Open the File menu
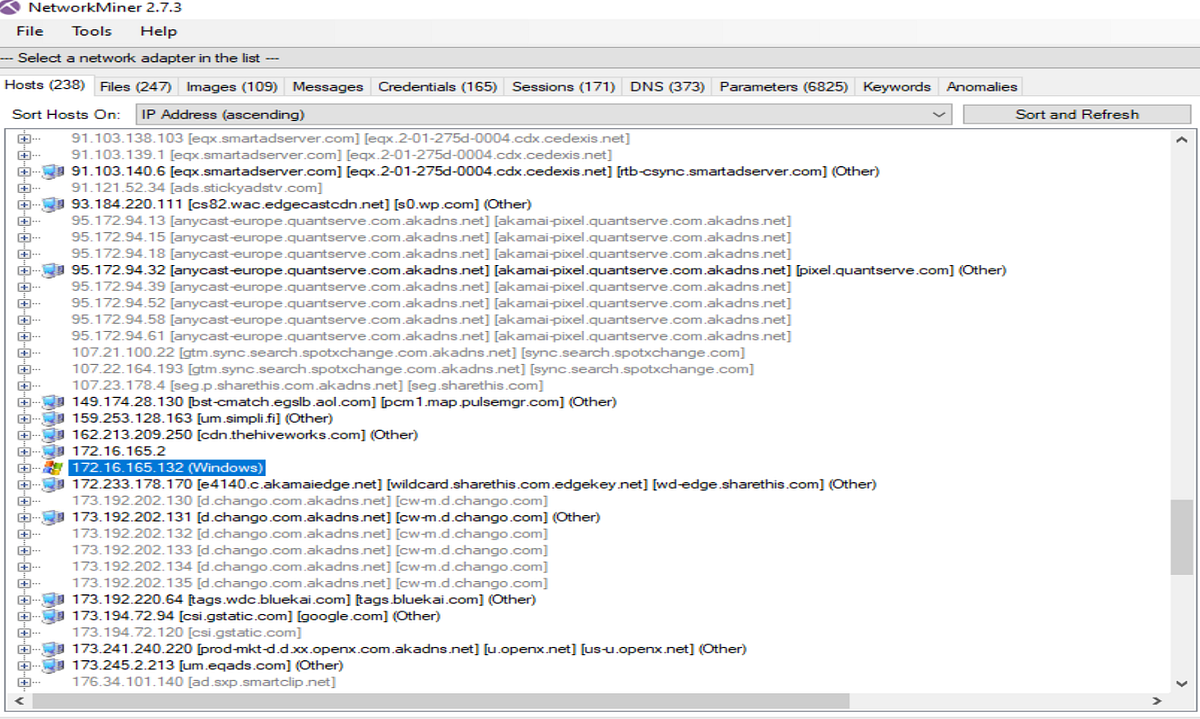Image resolution: width=1200 pixels, height=719 pixels. 29,31
